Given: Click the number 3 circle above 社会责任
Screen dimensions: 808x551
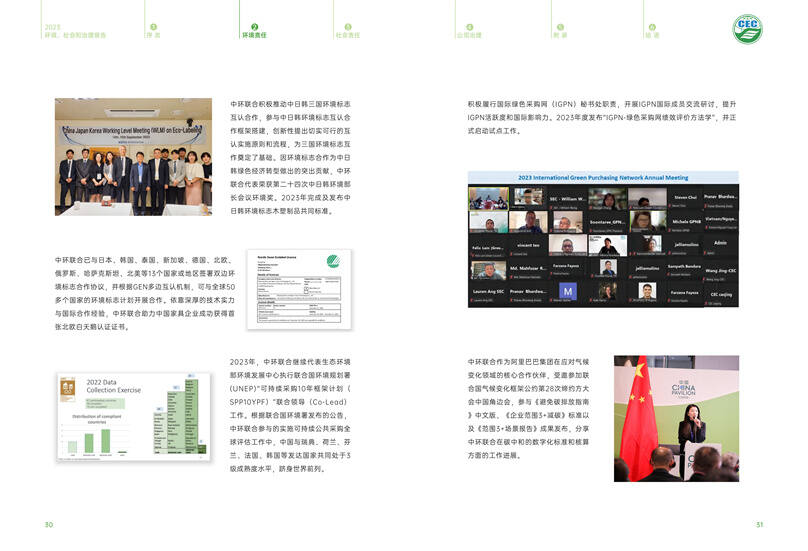Looking at the screenshot, I should click(348, 27).
